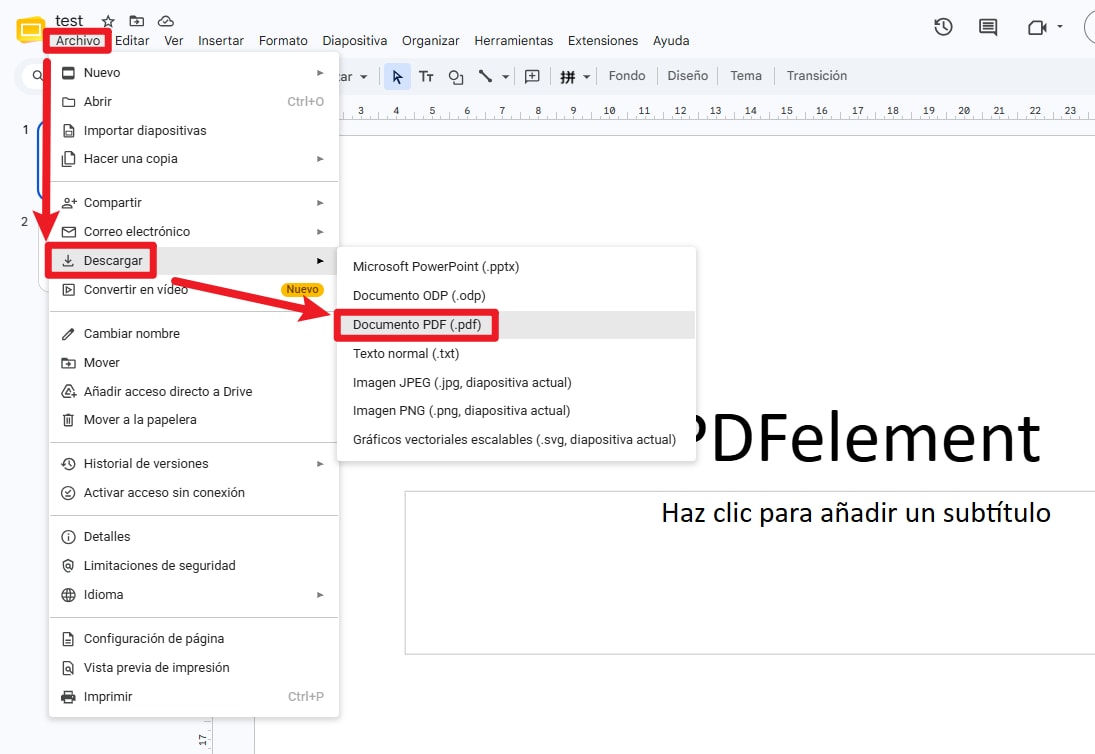Expand the Compartir submenu

click(193, 202)
